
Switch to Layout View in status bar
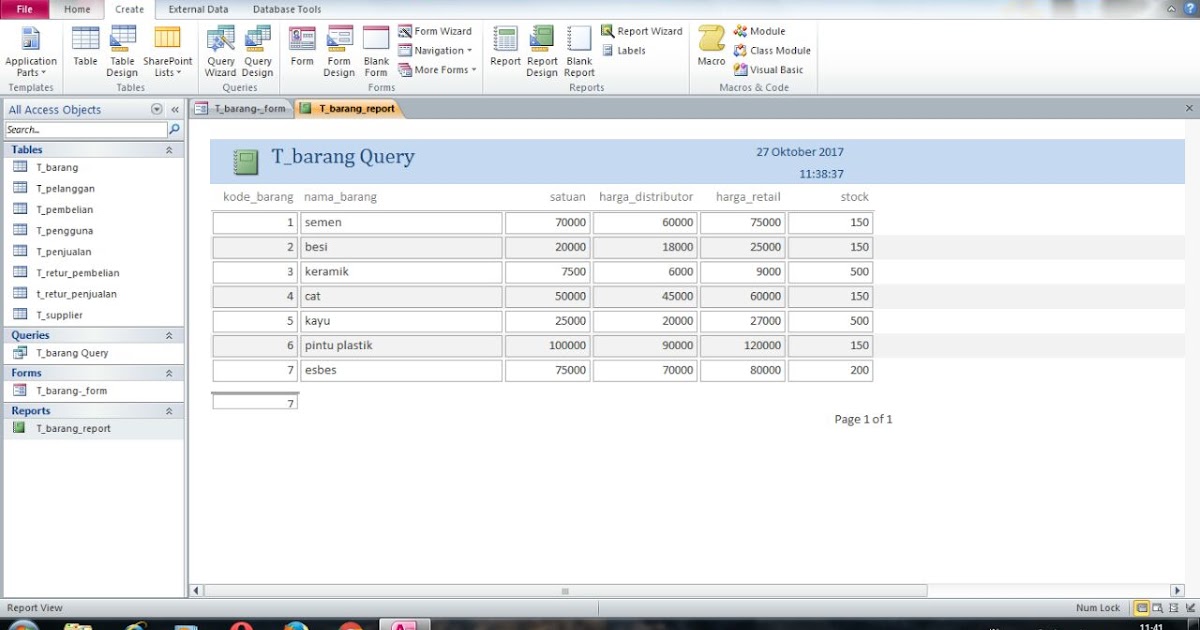click(1172, 607)
